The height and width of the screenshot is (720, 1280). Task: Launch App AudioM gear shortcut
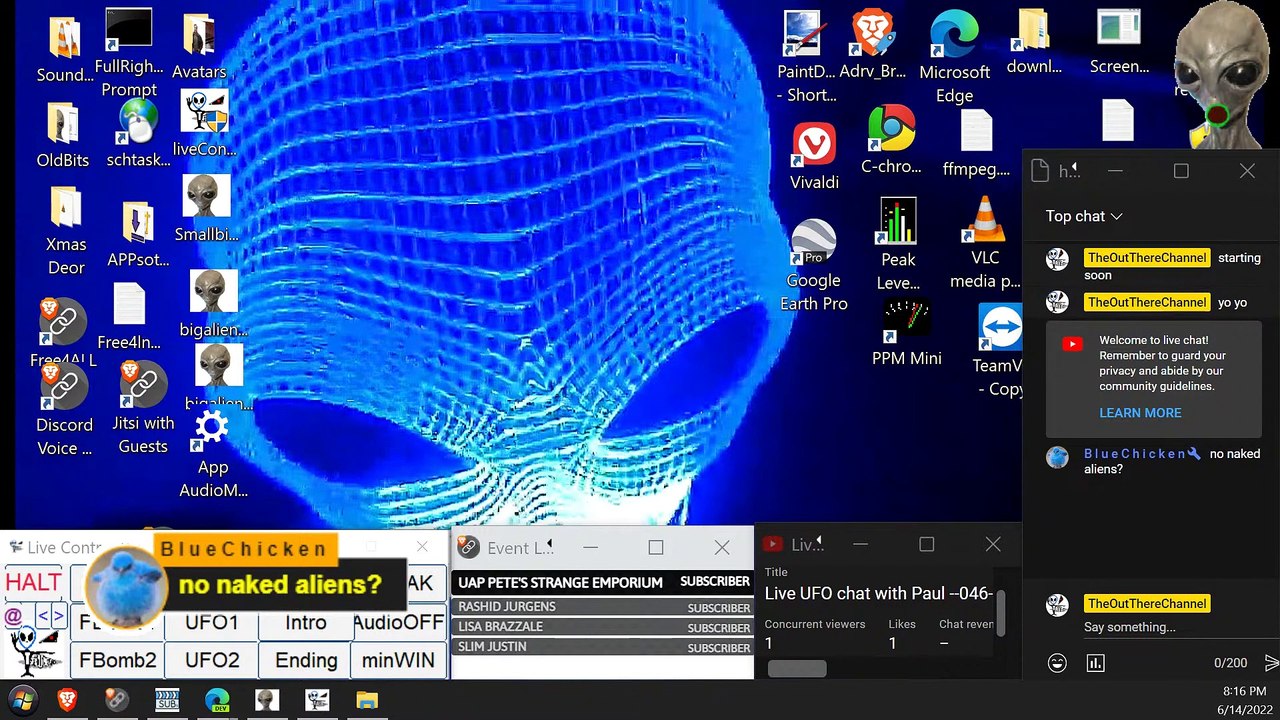[x=213, y=454]
